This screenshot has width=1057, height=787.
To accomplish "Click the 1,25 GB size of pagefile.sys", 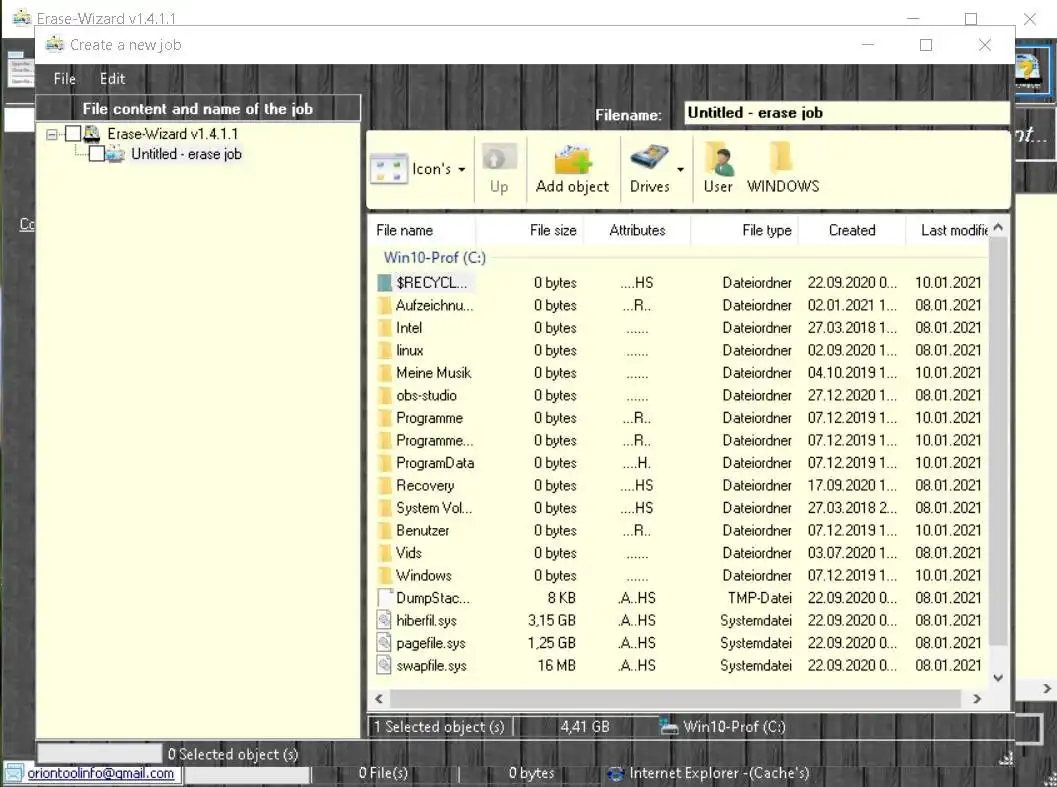I will pos(552,643).
